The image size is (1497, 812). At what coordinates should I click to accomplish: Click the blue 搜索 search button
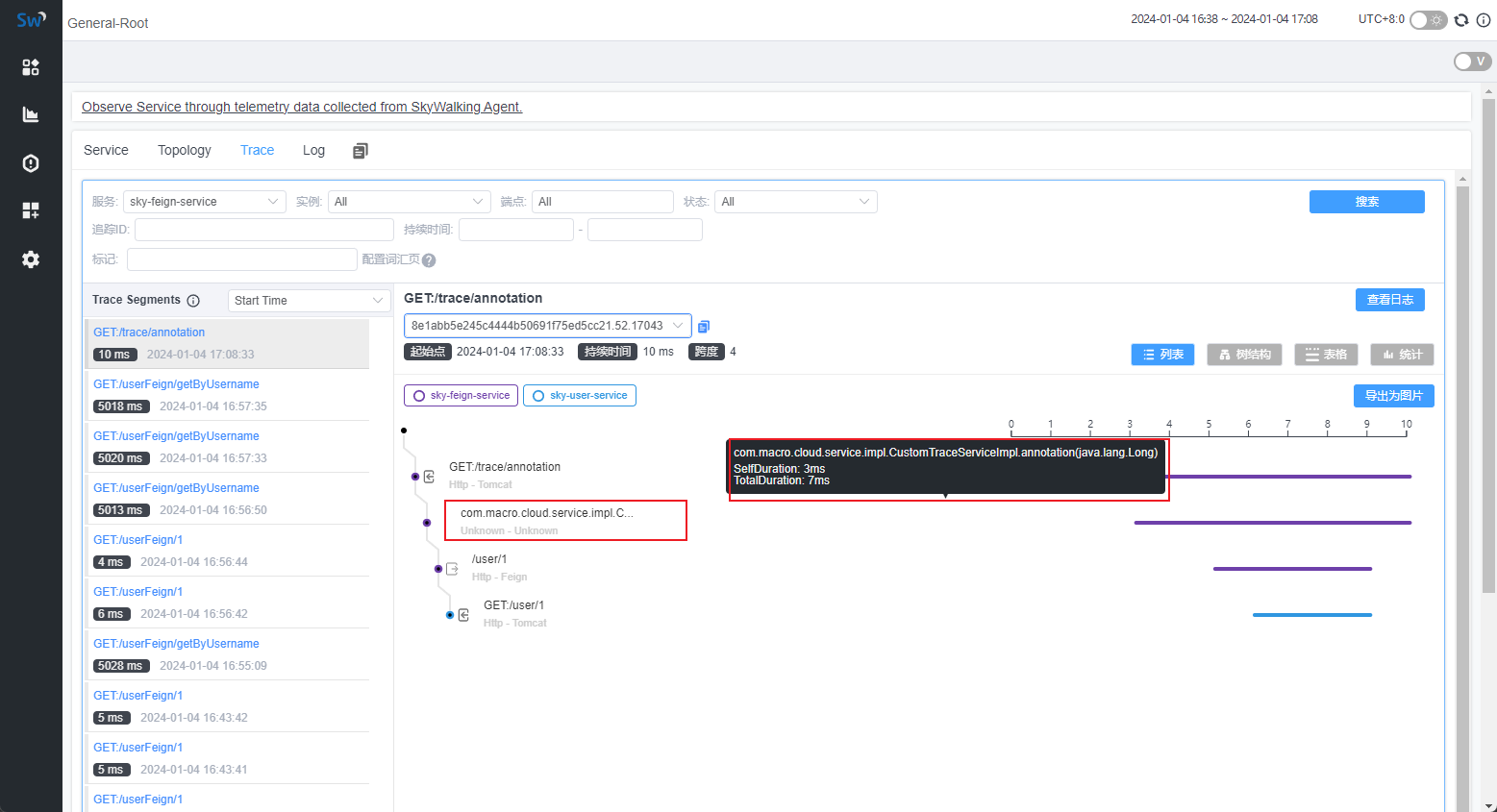[1366, 202]
